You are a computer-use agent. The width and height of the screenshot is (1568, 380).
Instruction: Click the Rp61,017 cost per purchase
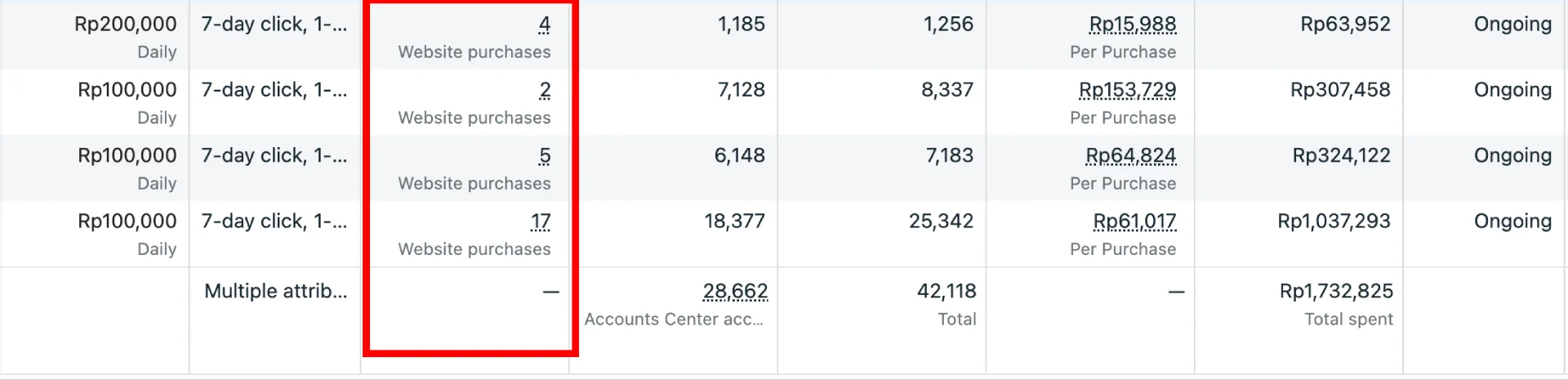pyautogui.click(x=1134, y=221)
